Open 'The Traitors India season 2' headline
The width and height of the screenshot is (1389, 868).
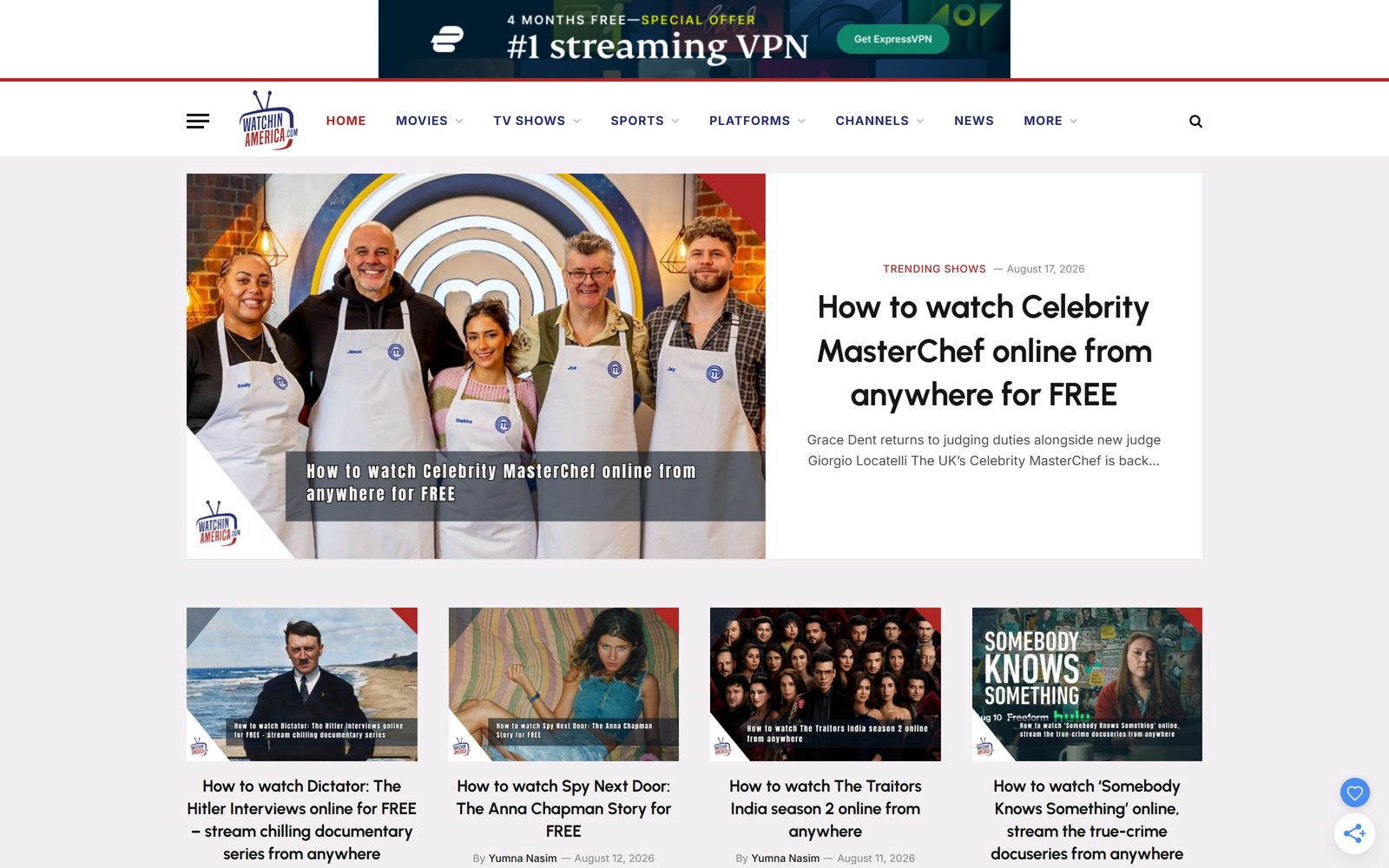826,808
